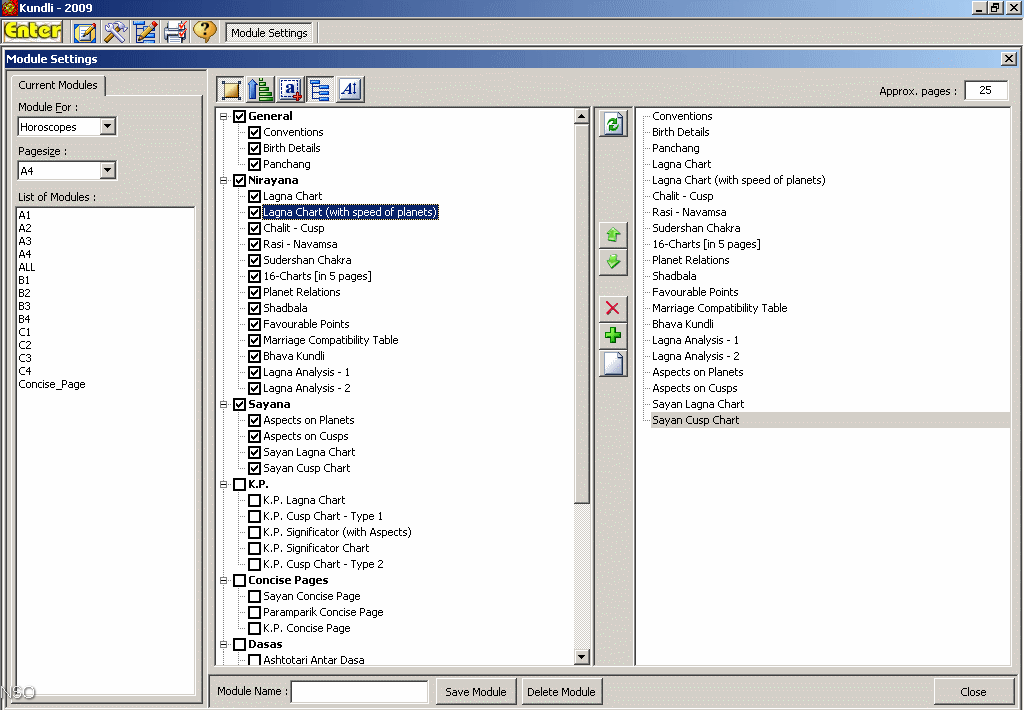Open the hammer and wrench tools icon

coord(115,32)
